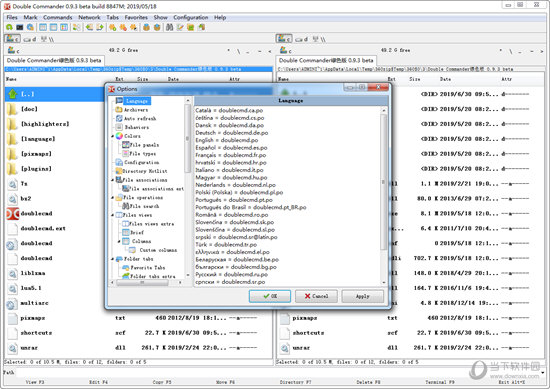Select Italiano = doublecmd.it.po language entry

tap(229, 170)
